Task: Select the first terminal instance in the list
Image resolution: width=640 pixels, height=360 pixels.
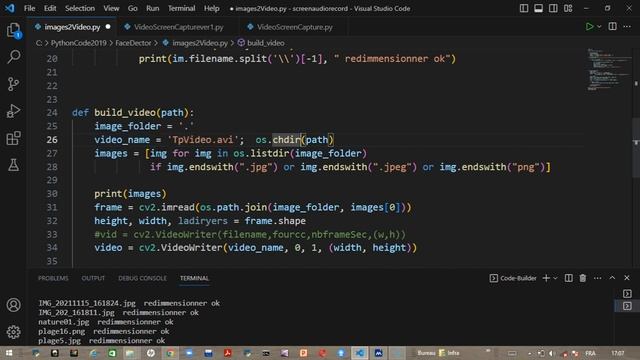Action: coord(627,293)
